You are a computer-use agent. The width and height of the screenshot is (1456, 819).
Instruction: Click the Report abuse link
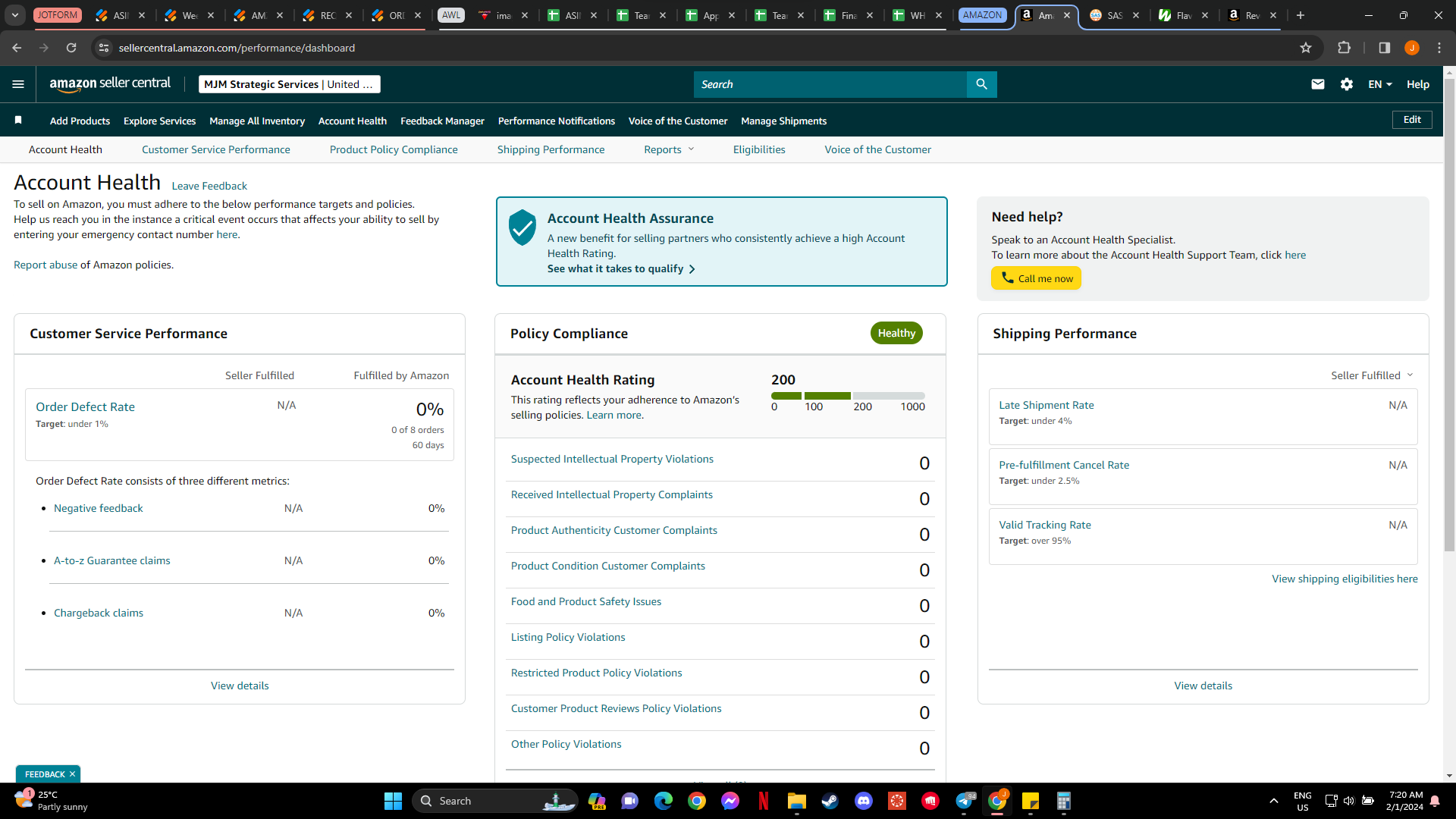pos(45,265)
